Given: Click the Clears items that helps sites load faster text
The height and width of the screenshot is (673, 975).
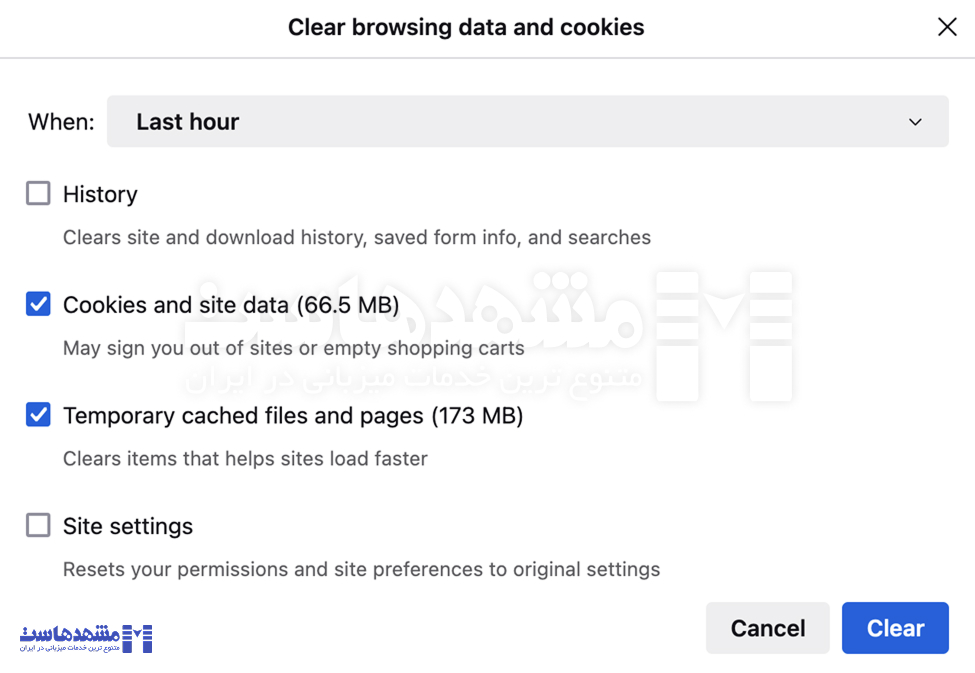Looking at the screenshot, I should point(245,459).
